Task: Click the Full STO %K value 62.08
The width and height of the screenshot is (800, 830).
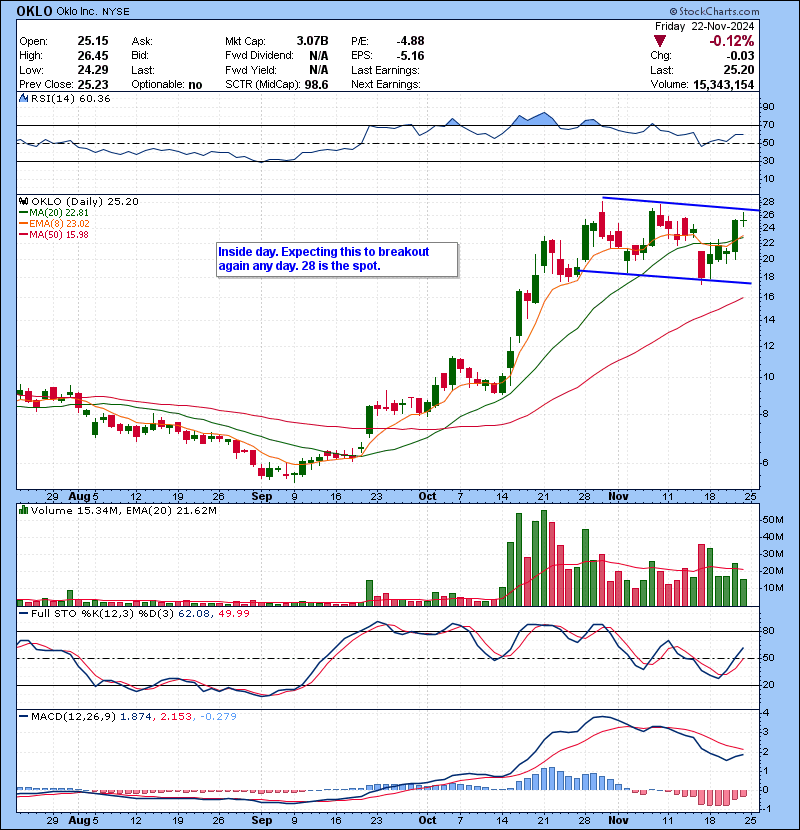Action: (194, 614)
